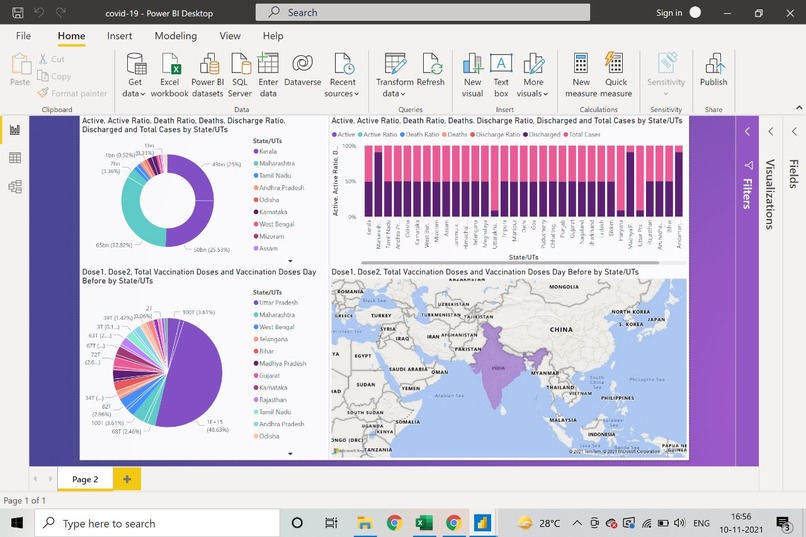
Task: Expand the Fields pane chevron
Action: pyautogui.click(x=794, y=132)
